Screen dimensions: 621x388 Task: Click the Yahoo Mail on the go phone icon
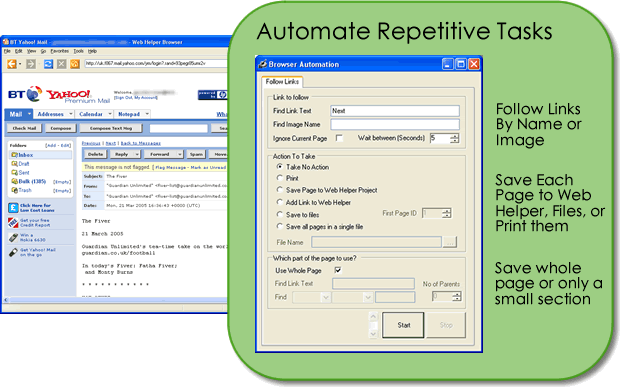(x=13, y=252)
